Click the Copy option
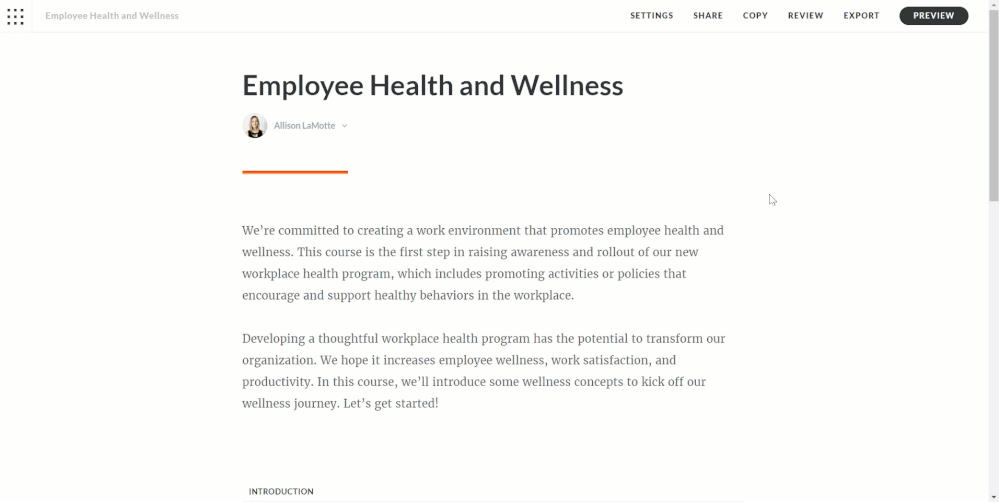 pos(755,16)
